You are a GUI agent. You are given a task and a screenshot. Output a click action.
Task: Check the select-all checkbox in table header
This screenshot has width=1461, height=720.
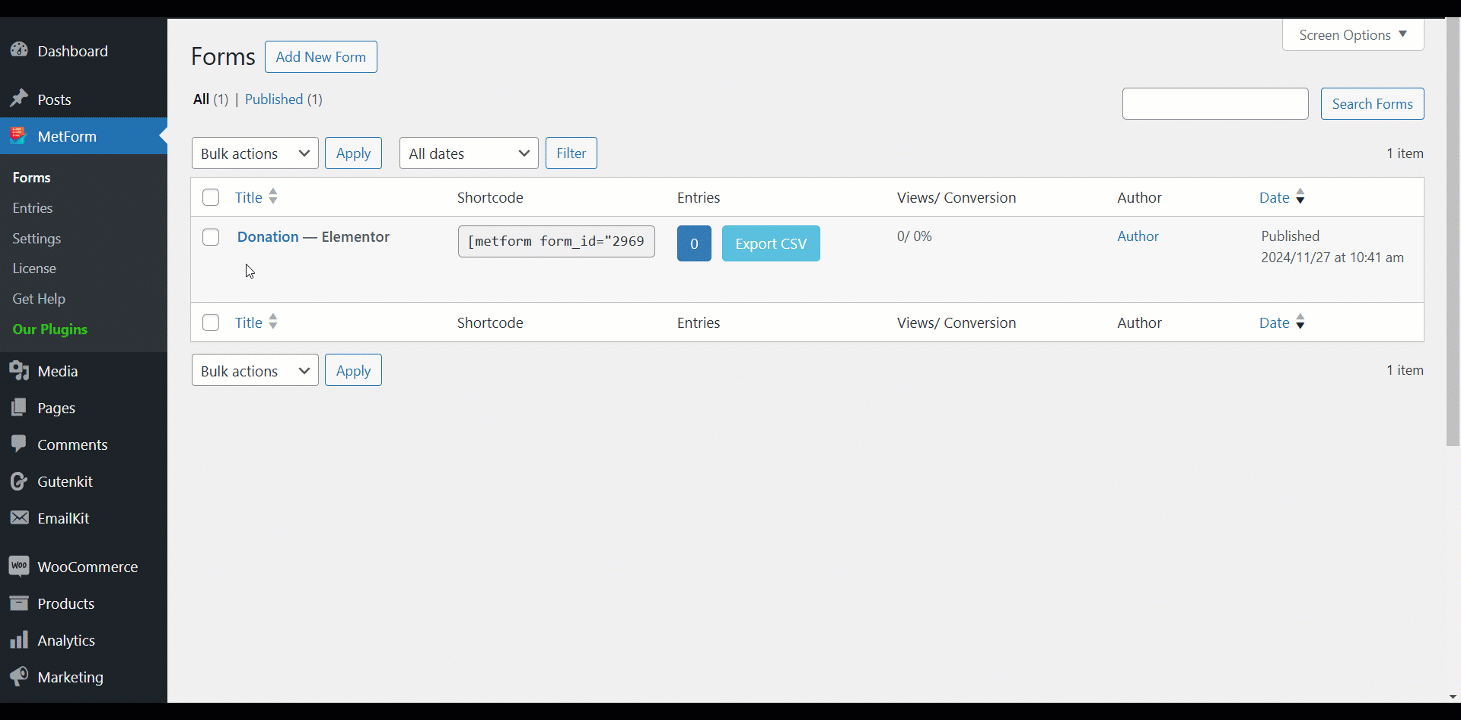[210, 197]
